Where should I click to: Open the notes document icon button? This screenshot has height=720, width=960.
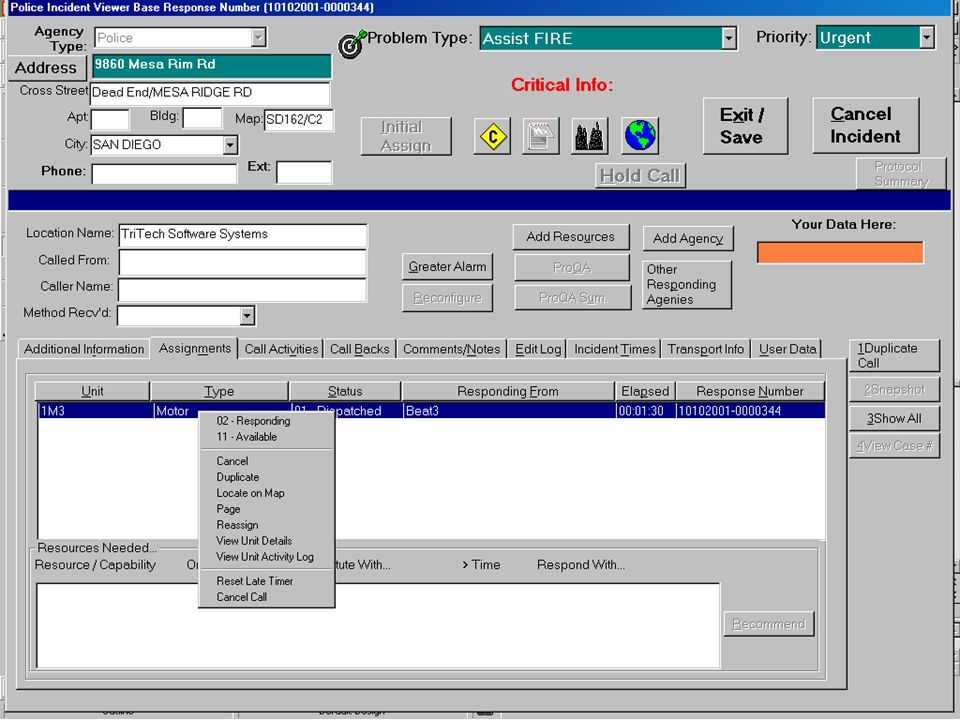click(541, 136)
